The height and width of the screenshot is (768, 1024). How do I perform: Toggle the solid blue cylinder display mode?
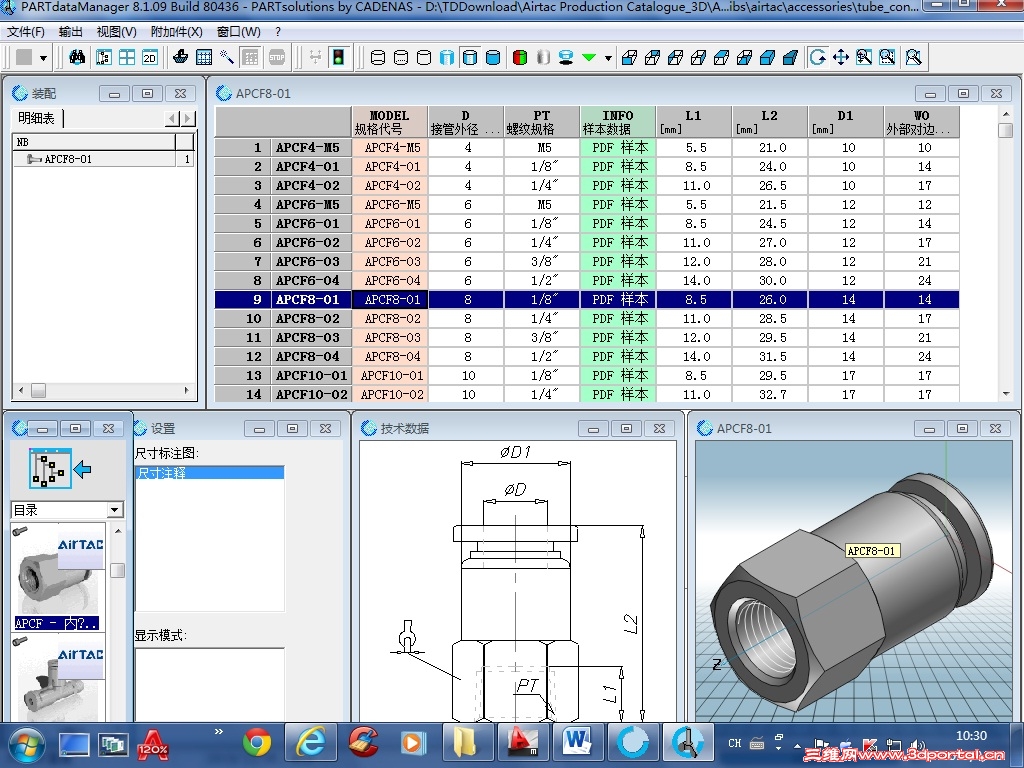pyautogui.click(x=492, y=57)
